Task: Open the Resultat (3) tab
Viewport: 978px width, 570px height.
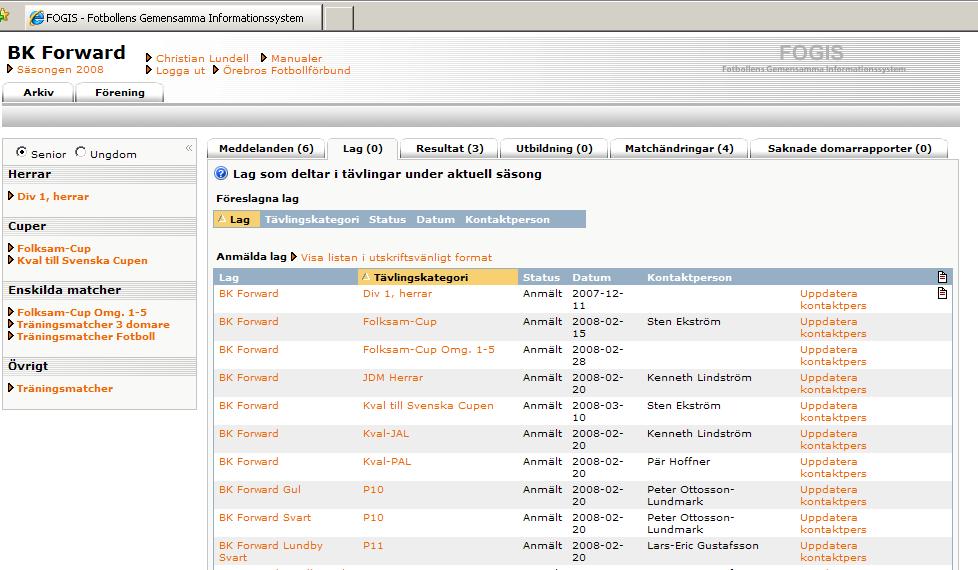Action: [x=450, y=148]
